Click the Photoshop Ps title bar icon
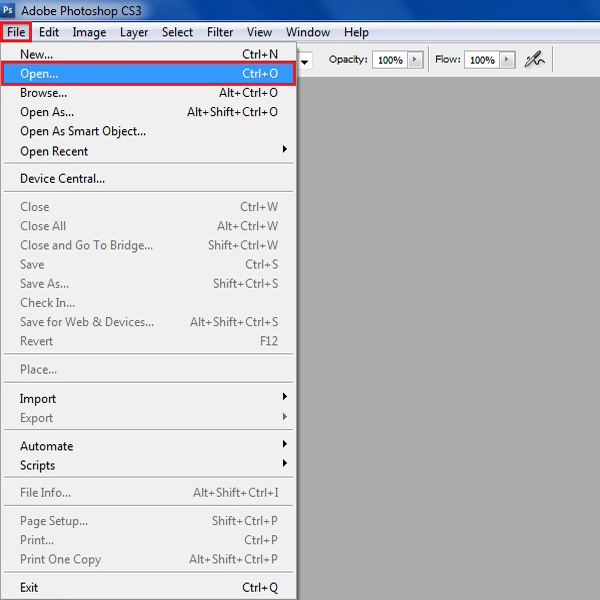Screen dimensions: 600x600 tap(7, 10)
